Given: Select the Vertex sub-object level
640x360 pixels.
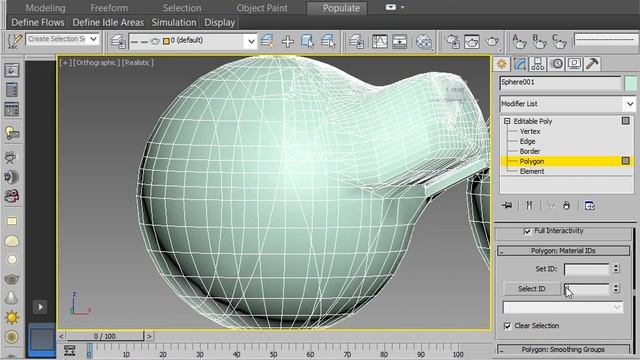Looking at the screenshot, I should [530, 131].
